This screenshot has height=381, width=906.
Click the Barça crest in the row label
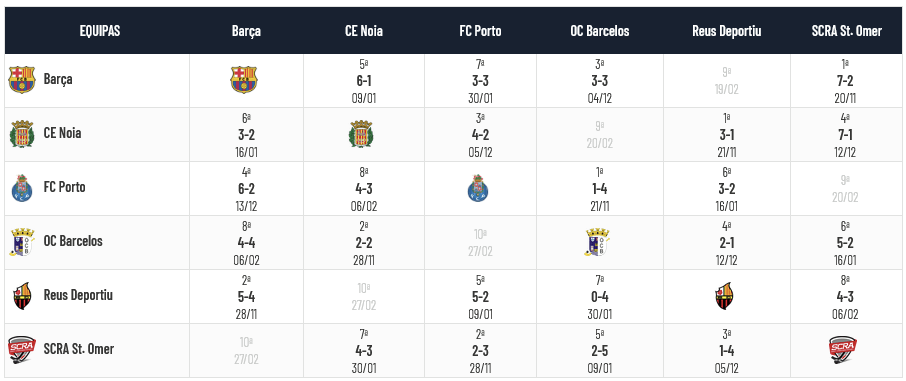point(22,80)
